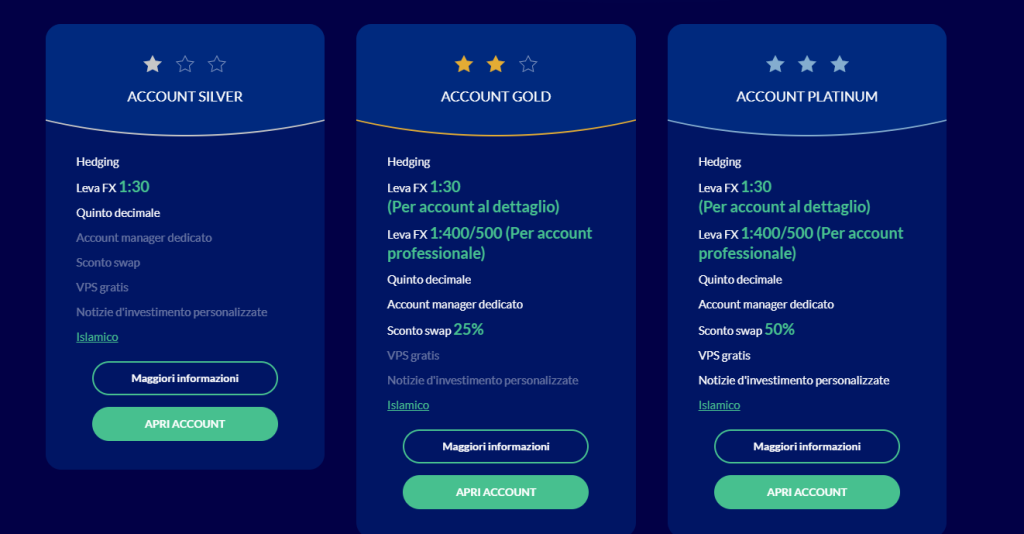
Task: Click APRI ACCOUNT under Account Gold
Action: coord(496,492)
